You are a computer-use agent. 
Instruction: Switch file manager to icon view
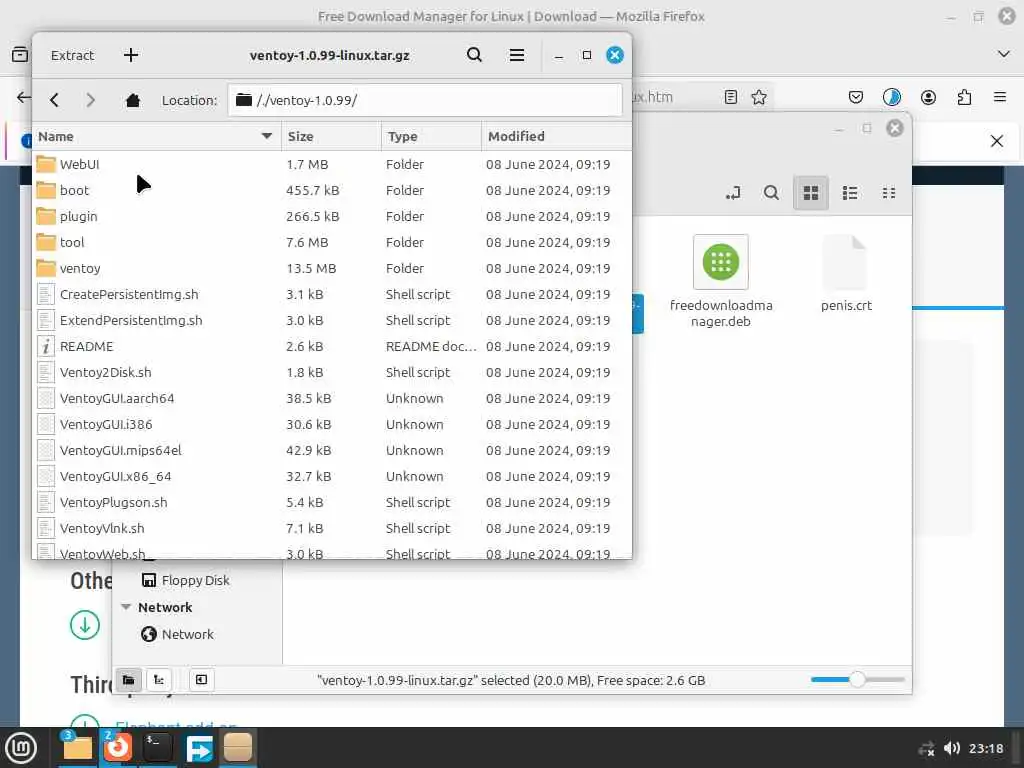[x=810, y=193]
